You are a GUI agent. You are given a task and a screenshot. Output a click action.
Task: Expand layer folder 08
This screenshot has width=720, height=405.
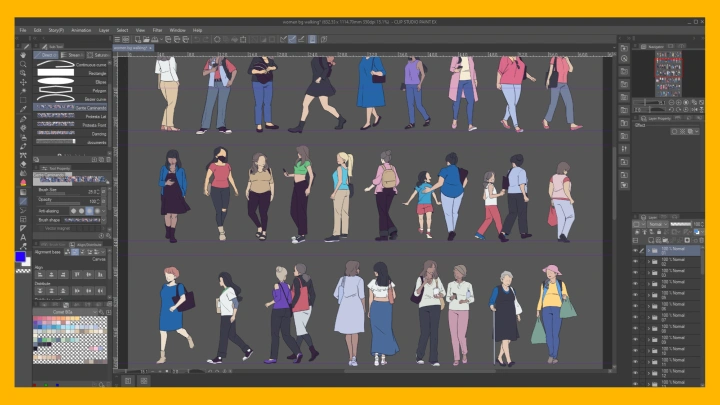[649, 329]
